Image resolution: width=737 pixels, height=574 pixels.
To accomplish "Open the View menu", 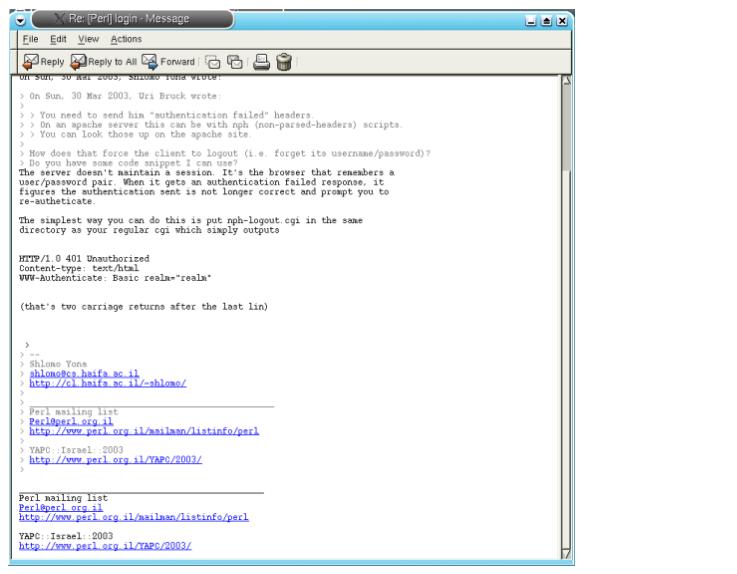I will click(87, 39).
